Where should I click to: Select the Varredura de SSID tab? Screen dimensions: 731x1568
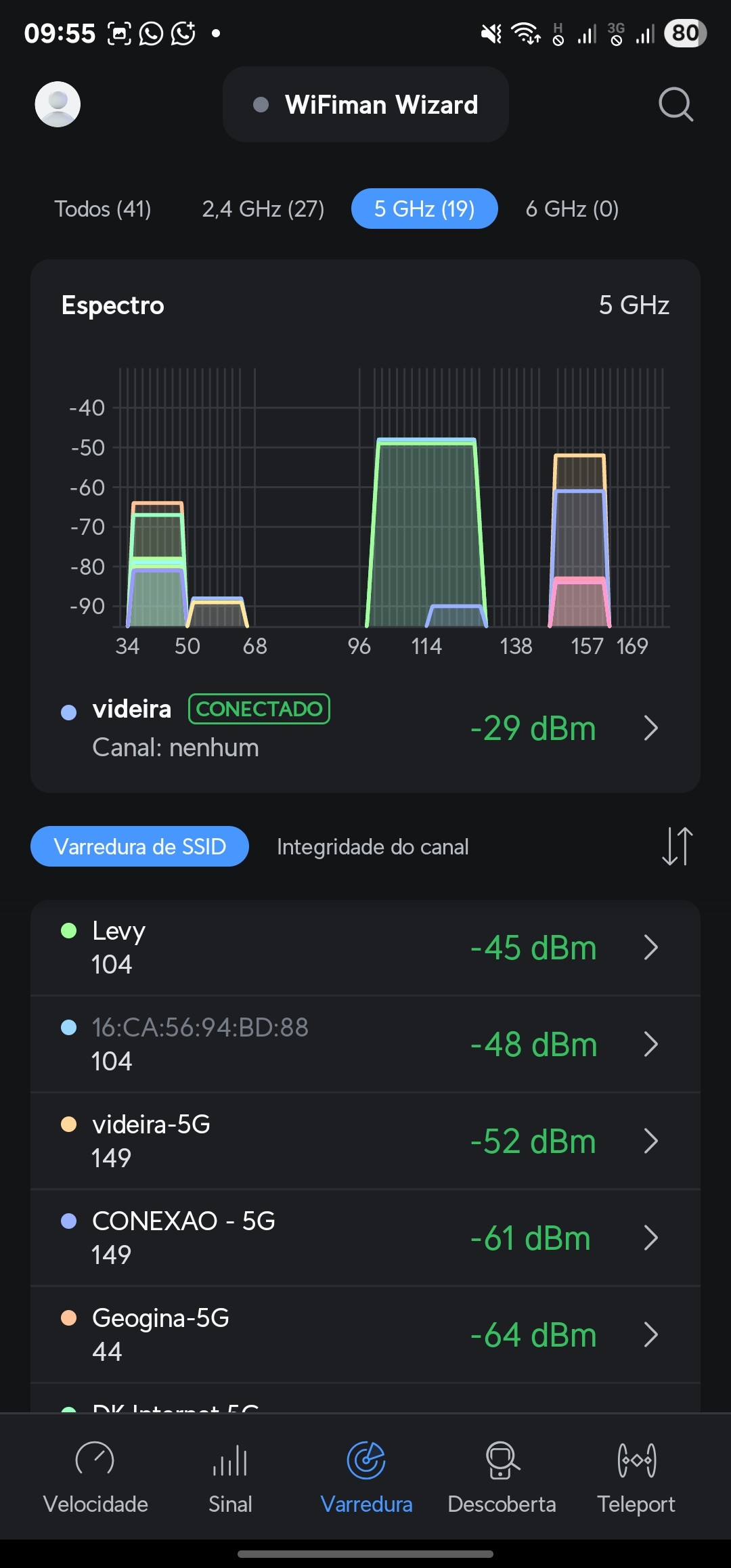139,846
